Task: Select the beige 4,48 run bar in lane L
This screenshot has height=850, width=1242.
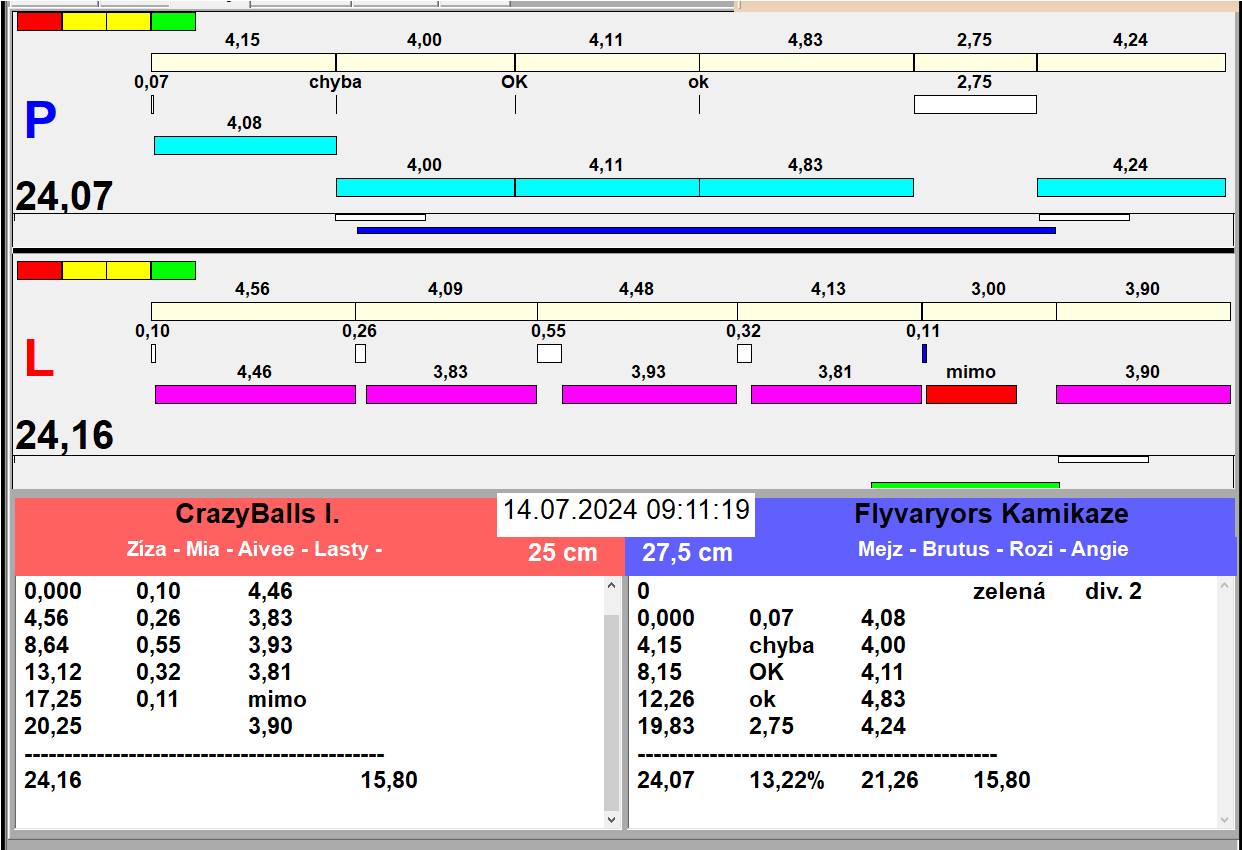Action: click(637, 311)
